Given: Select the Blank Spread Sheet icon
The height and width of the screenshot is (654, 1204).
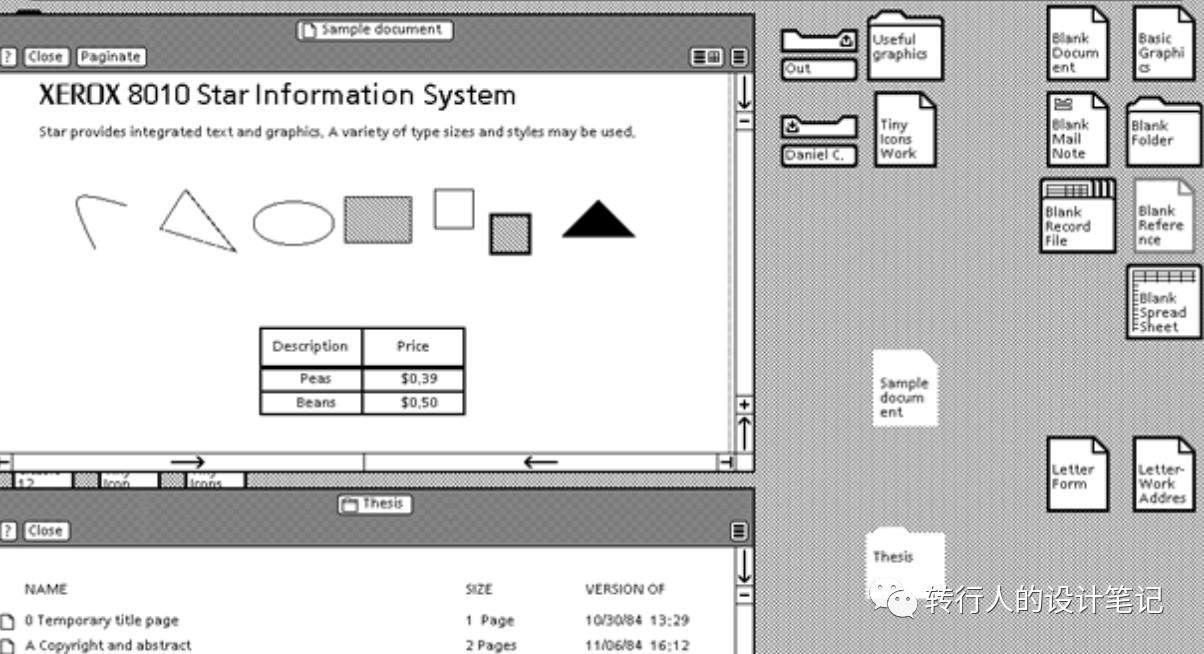Looking at the screenshot, I should tap(1163, 301).
